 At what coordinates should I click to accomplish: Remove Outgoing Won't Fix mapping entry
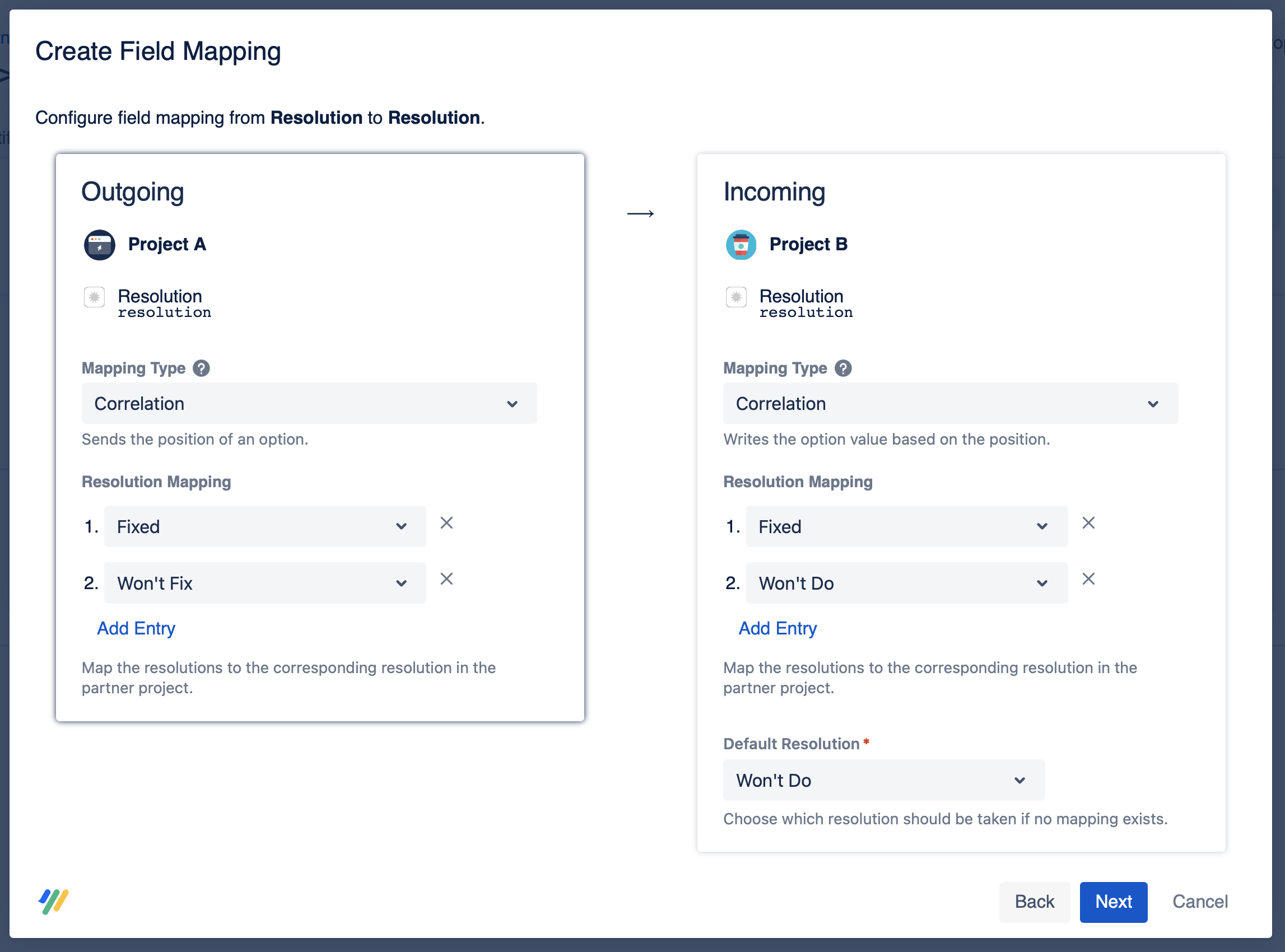coord(447,579)
